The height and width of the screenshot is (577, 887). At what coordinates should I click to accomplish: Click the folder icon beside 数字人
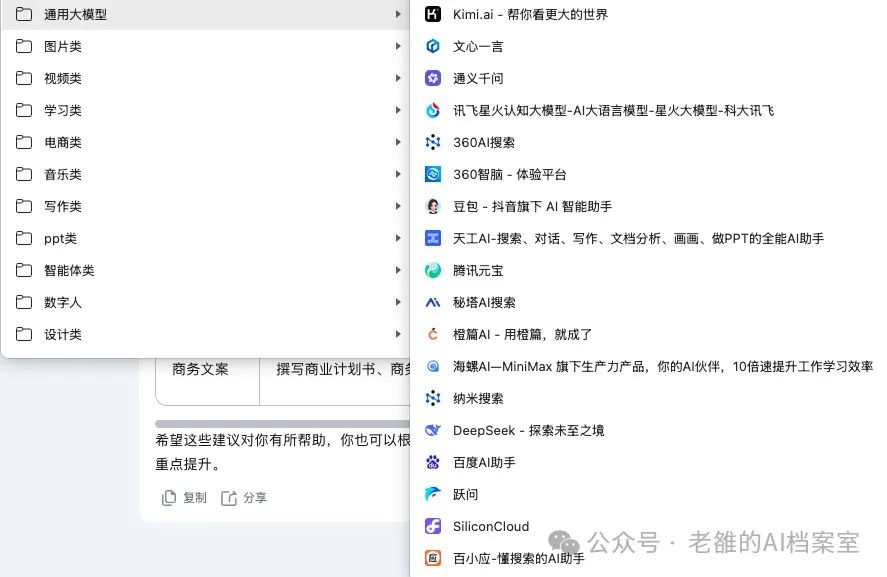click(22, 302)
